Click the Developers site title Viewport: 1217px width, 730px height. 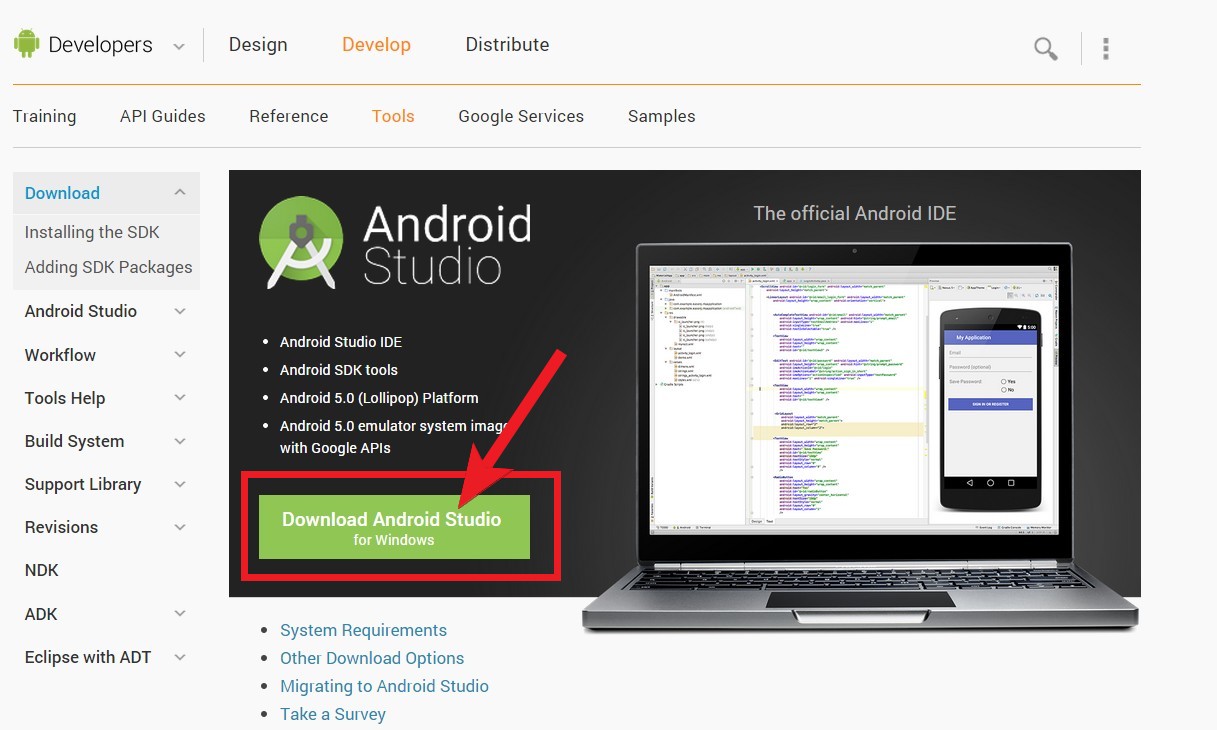100,45
